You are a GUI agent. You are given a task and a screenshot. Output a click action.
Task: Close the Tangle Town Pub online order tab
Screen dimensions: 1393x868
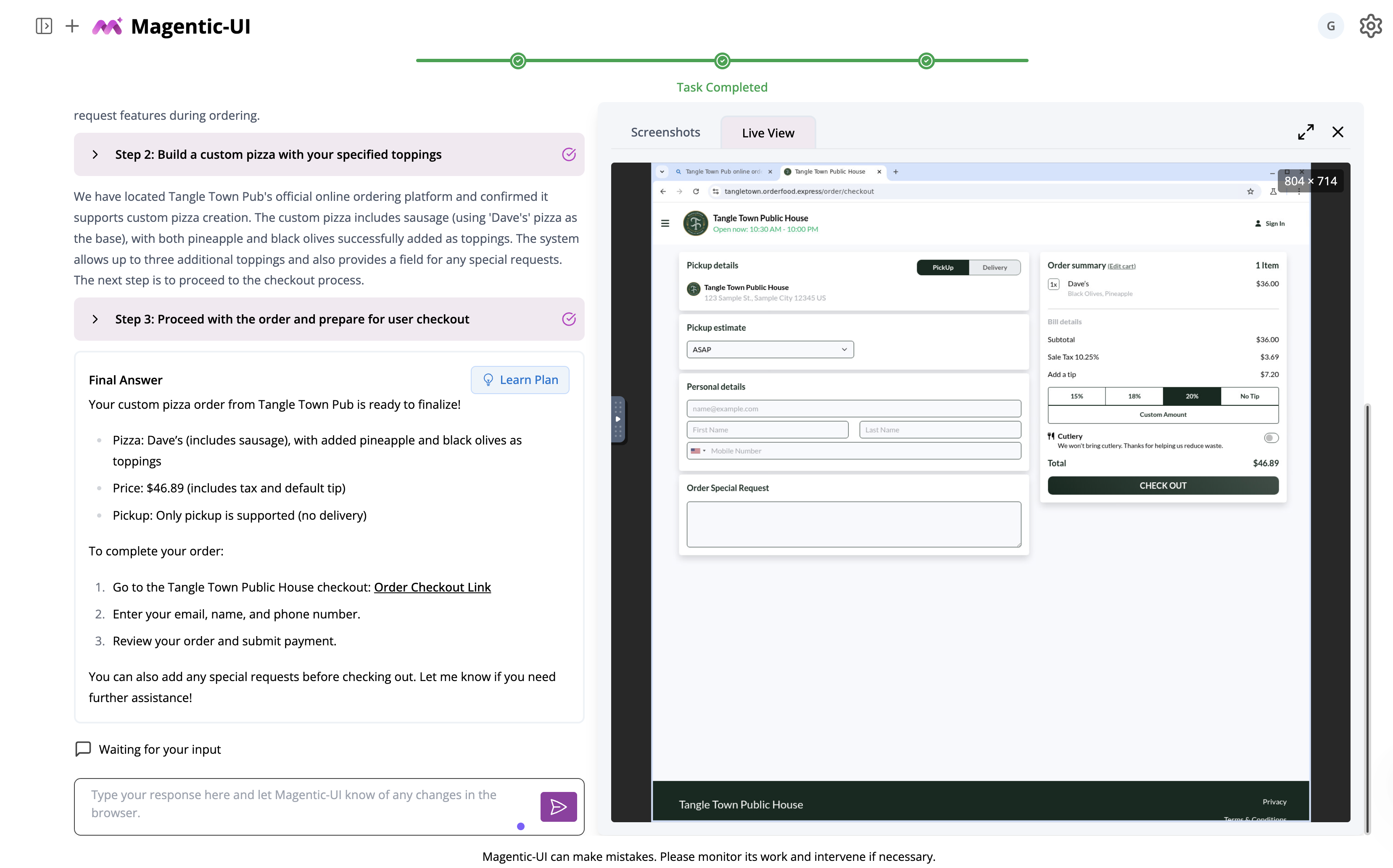(x=770, y=172)
